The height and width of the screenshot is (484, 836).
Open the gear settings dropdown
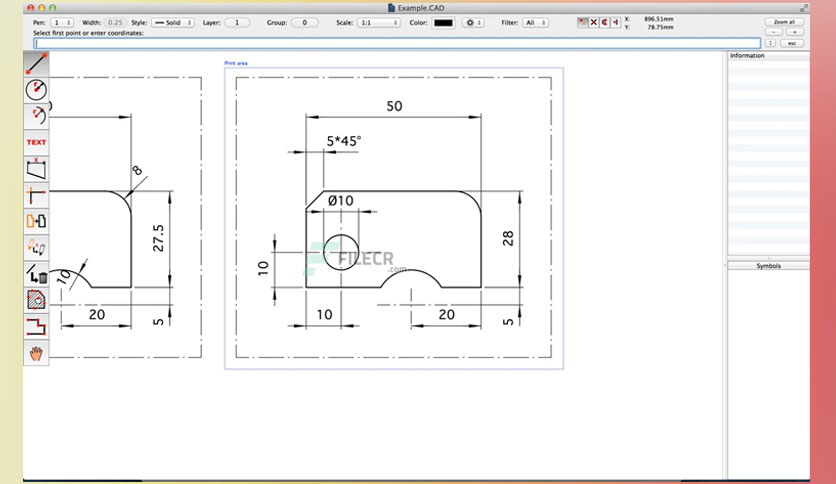(x=473, y=22)
